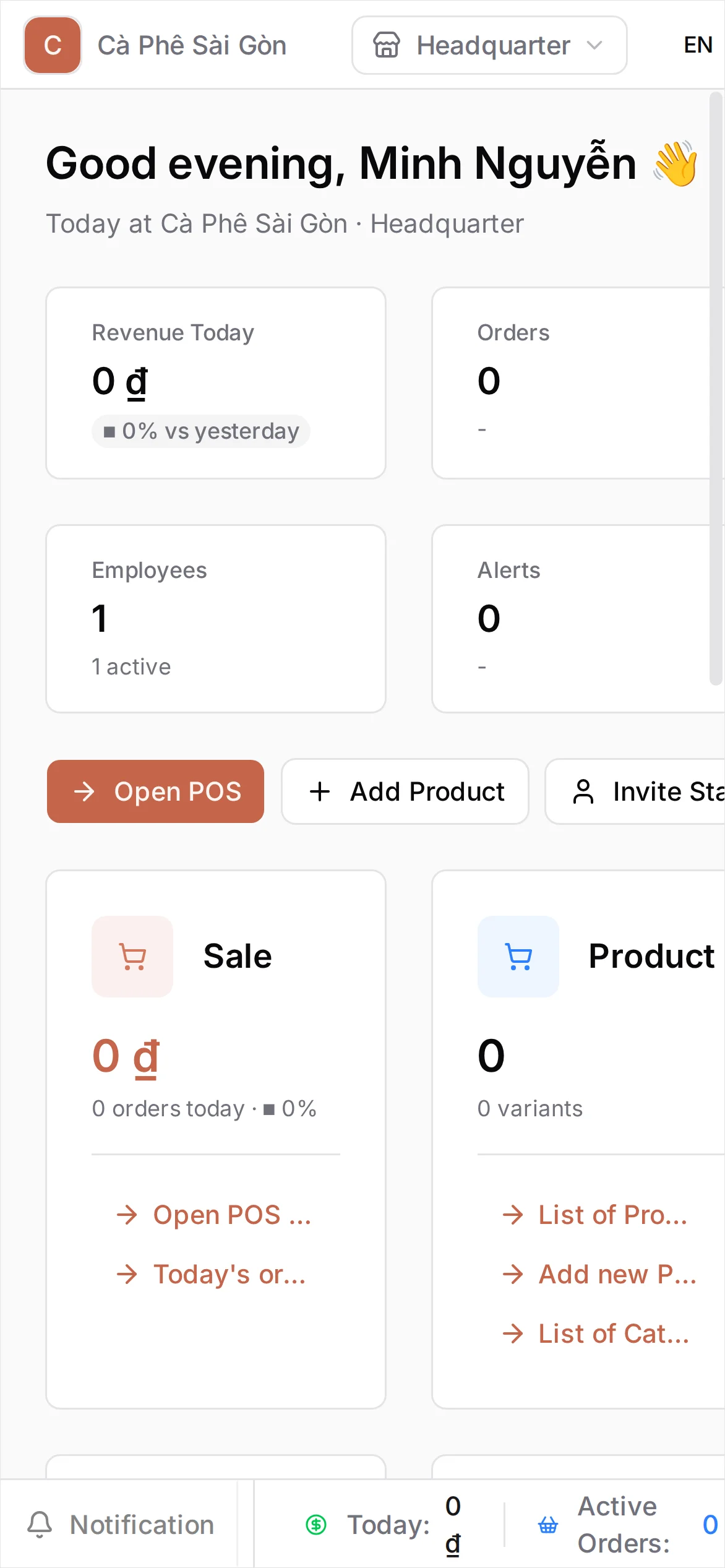Click the Active Orders status label
Viewport: 725px width, 1568px height.
point(623,1525)
